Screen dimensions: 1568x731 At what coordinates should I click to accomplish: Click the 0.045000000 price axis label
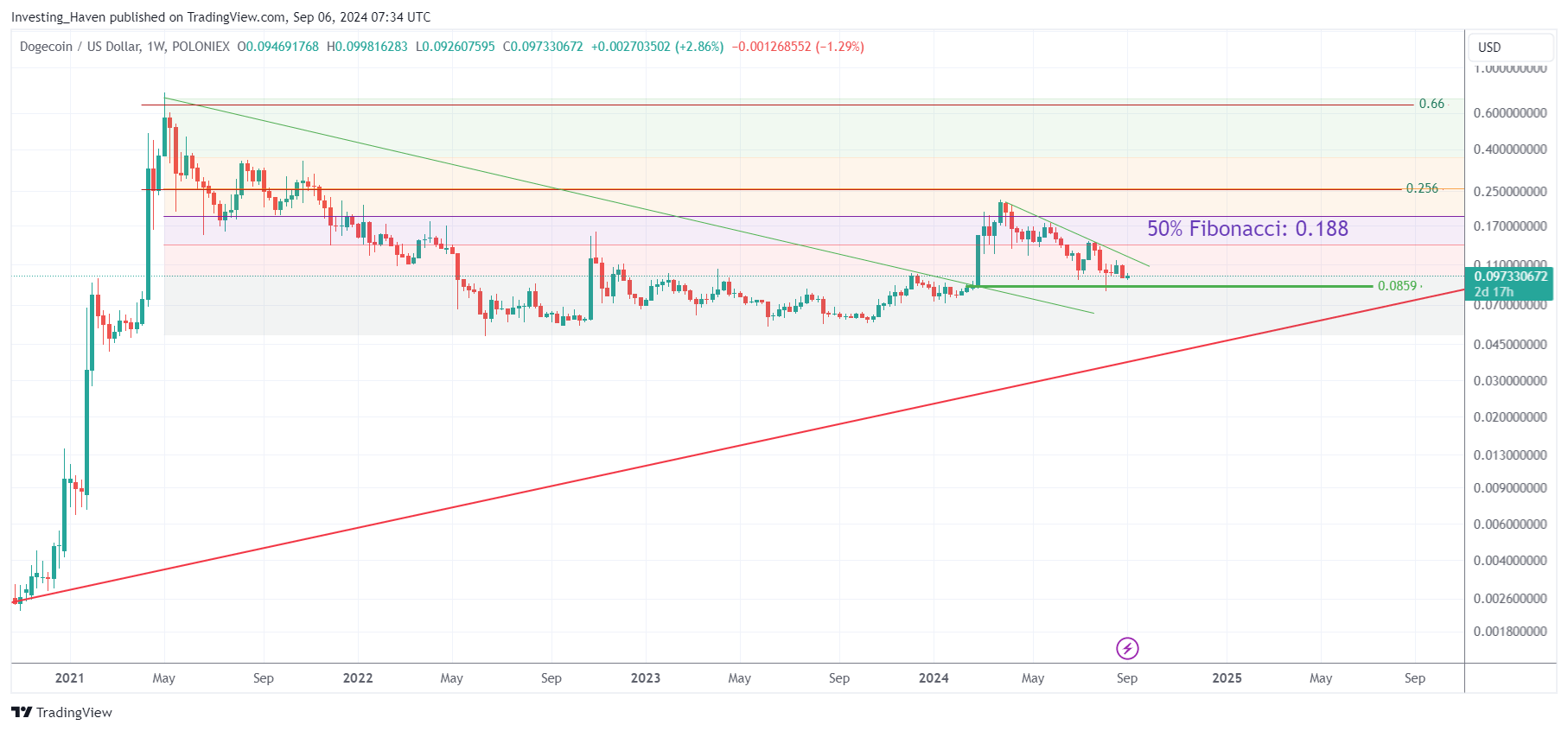pyautogui.click(x=1510, y=345)
